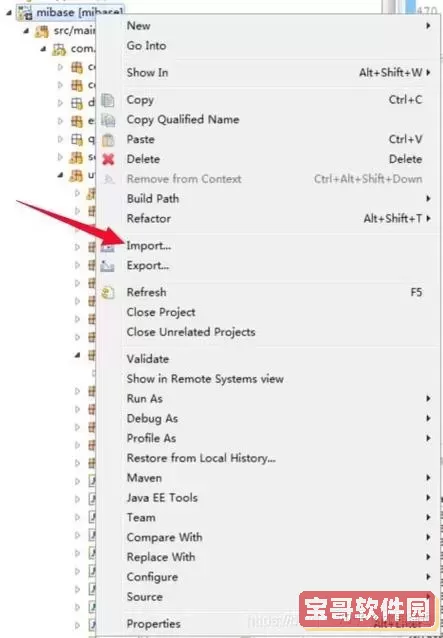The height and width of the screenshot is (638, 443).
Task: Click the Import icon beside Import...
Action: pos(107,247)
